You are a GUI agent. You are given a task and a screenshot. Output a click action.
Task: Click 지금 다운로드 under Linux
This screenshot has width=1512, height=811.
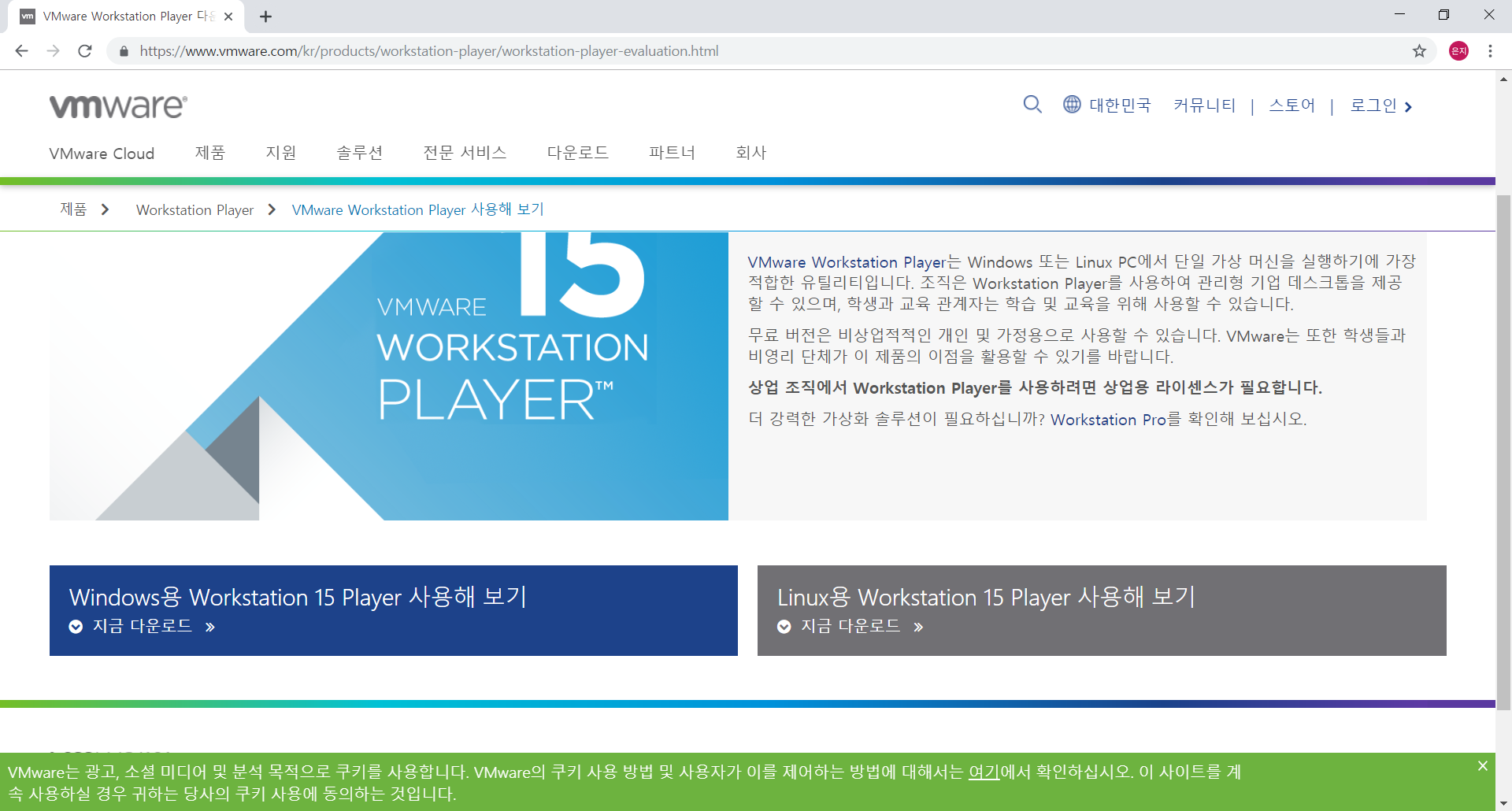(x=850, y=626)
